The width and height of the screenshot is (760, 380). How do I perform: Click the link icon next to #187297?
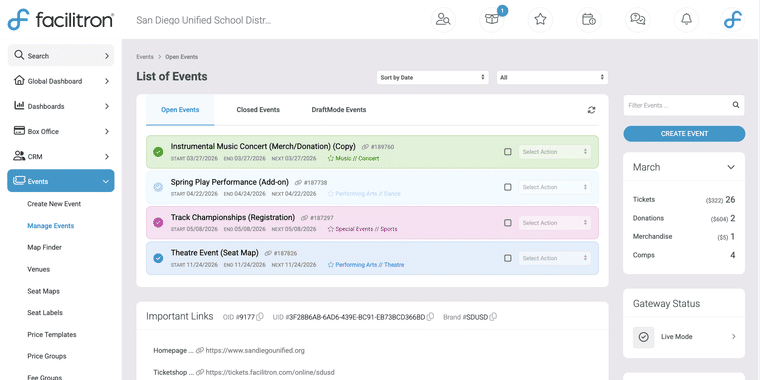tap(304, 218)
